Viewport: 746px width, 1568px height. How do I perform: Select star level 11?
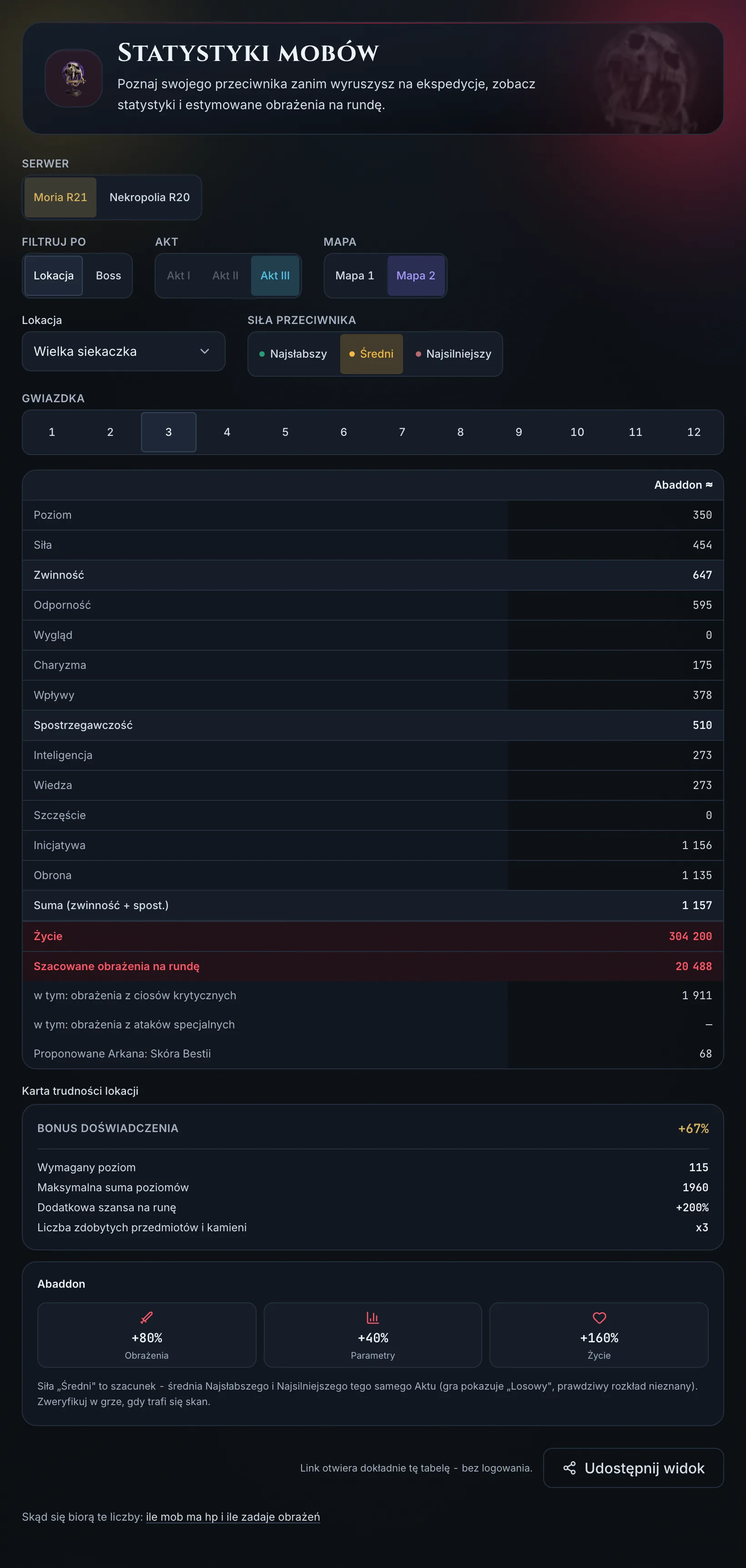[636, 432]
